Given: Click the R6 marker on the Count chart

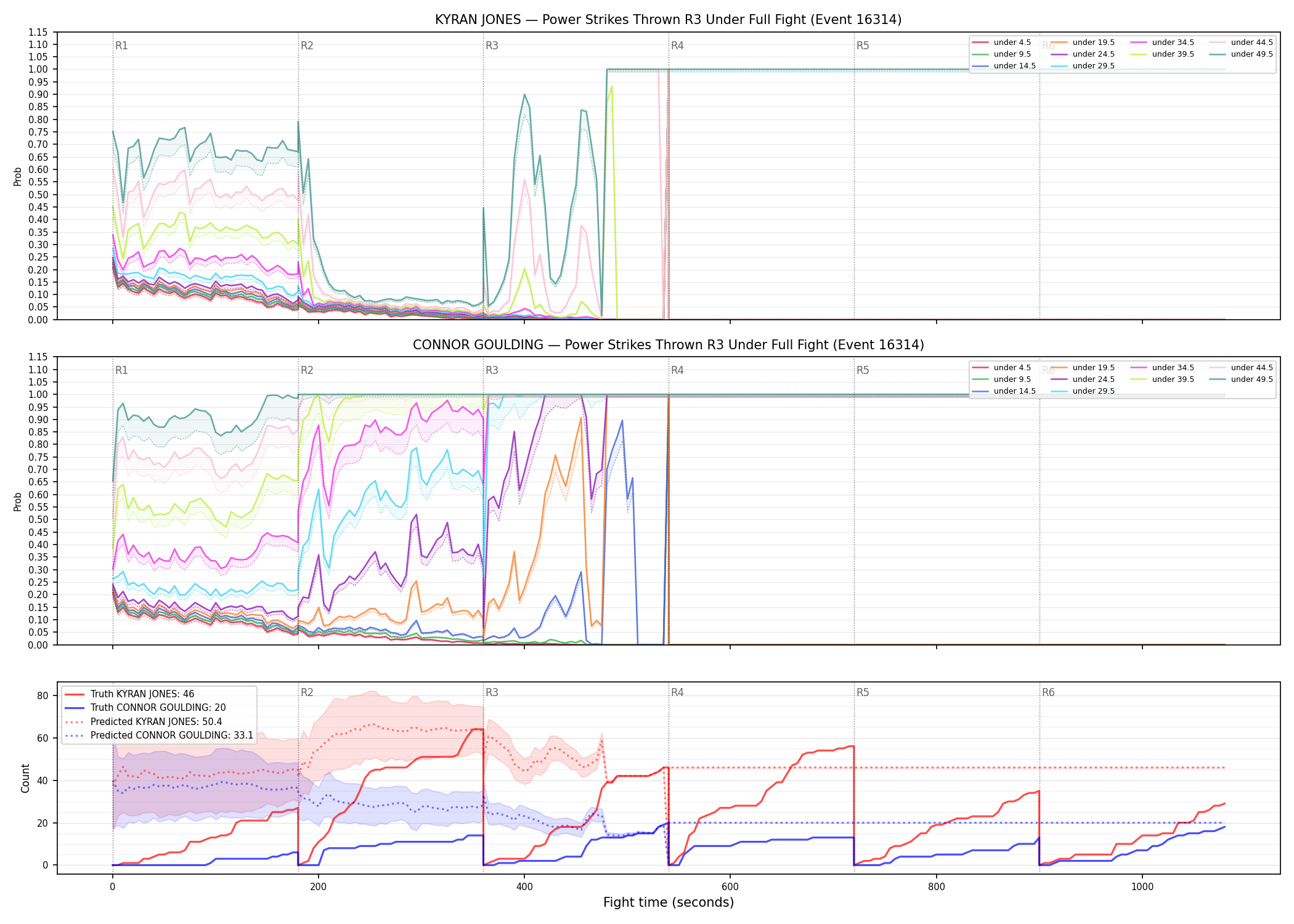Looking at the screenshot, I should (x=1048, y=692).
